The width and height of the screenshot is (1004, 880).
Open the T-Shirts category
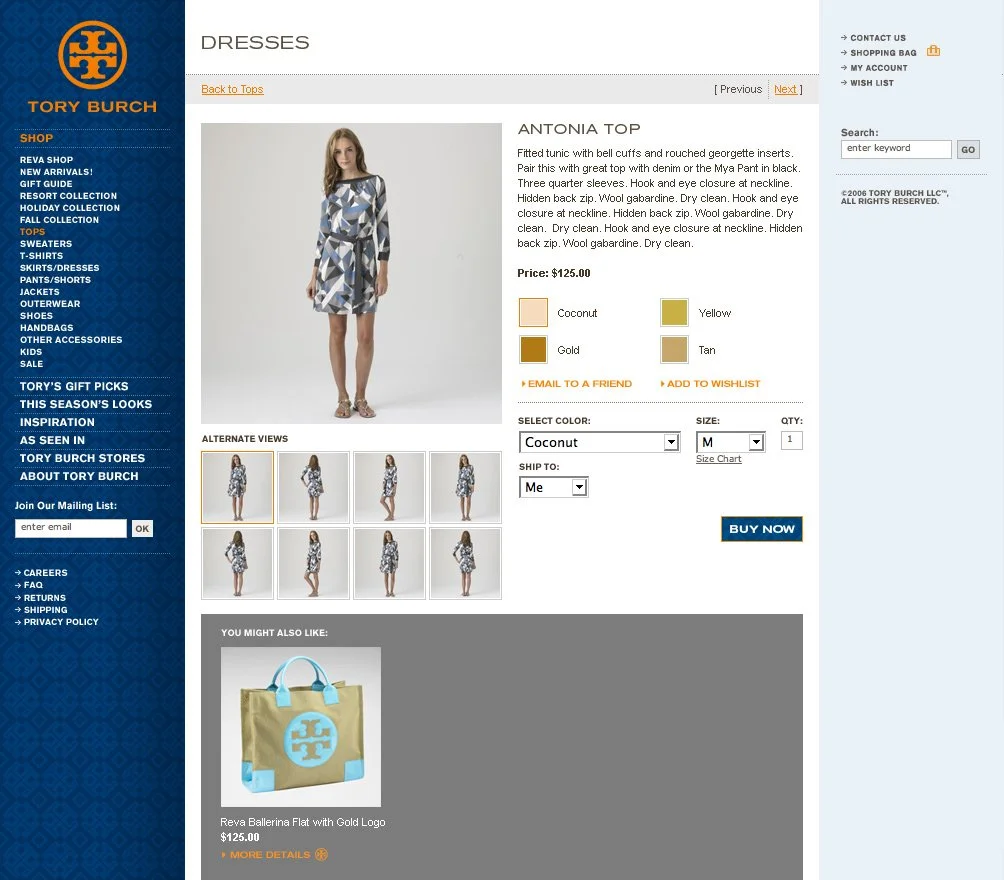(x=42, y=256)
